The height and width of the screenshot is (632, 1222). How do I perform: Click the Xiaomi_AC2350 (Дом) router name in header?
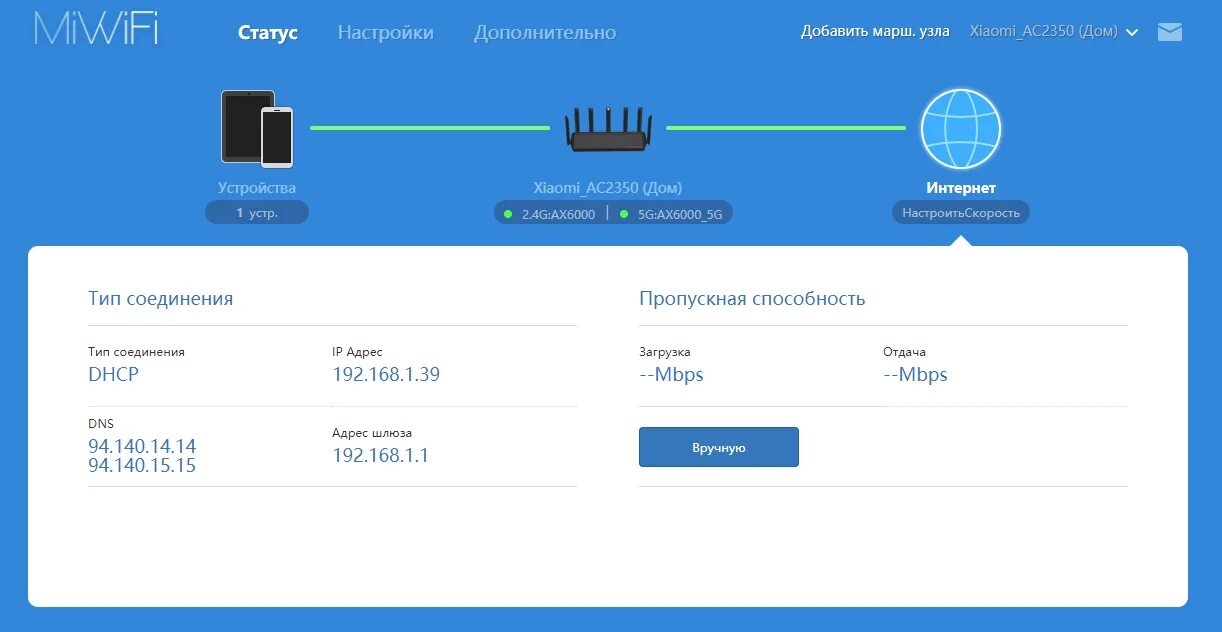(x=1044, y=32)
